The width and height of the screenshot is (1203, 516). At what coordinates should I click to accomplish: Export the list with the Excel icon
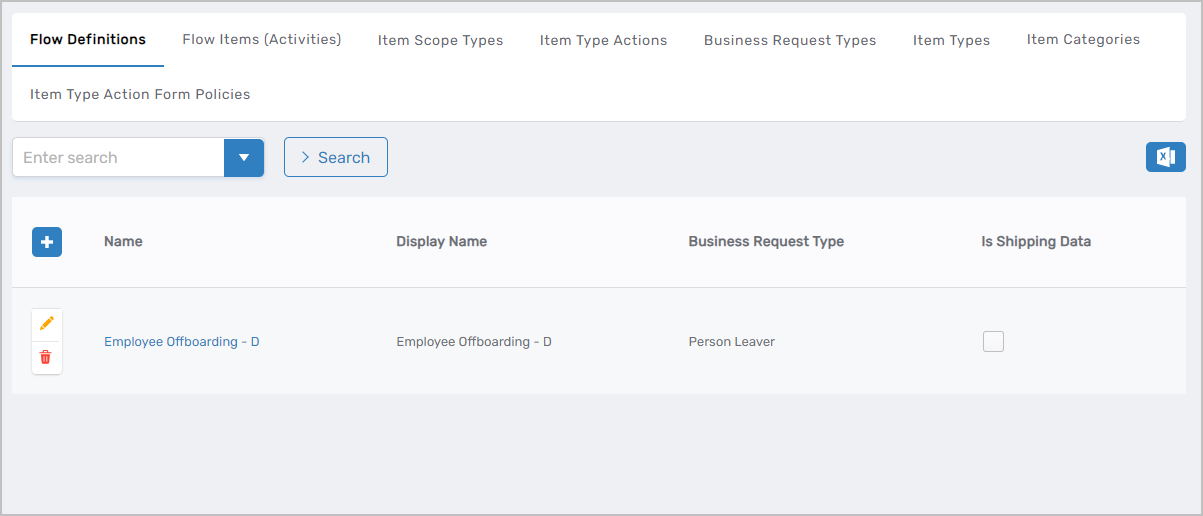coord(1165,157)
